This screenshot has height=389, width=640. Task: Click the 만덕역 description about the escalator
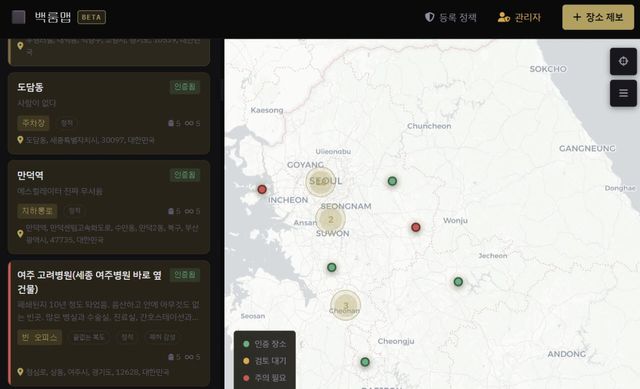pos(60,191)
